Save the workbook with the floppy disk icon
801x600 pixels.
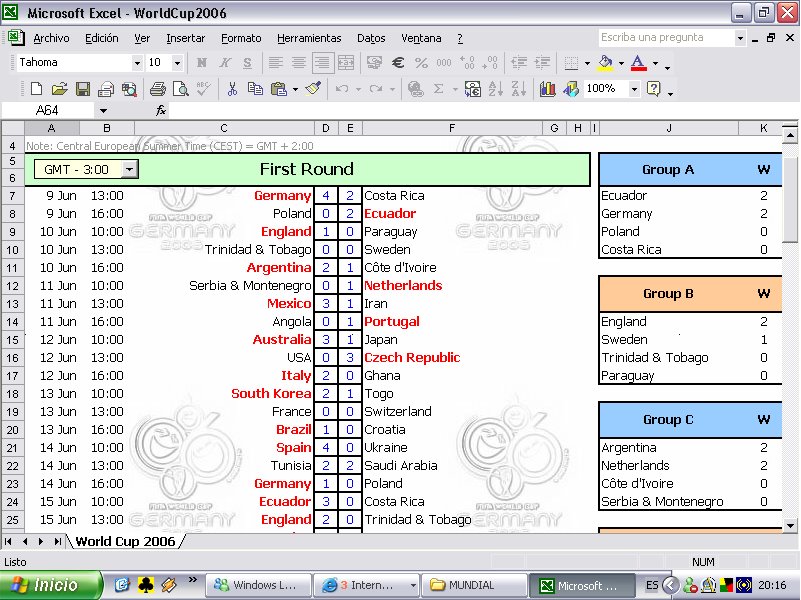click(x=83, y=89)
